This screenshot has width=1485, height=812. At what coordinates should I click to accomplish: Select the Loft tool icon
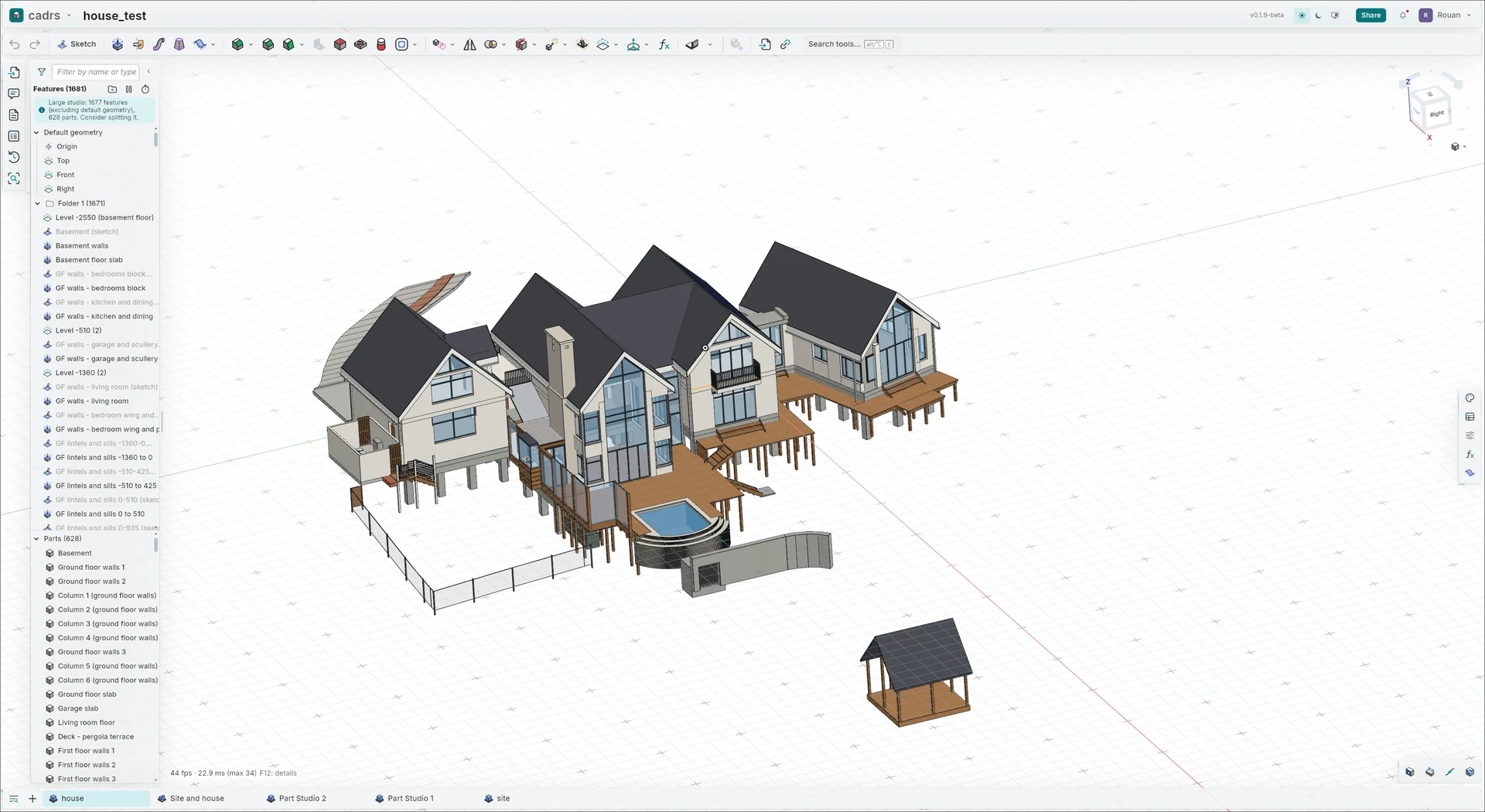pyautogui.click(x=179, y=45)
